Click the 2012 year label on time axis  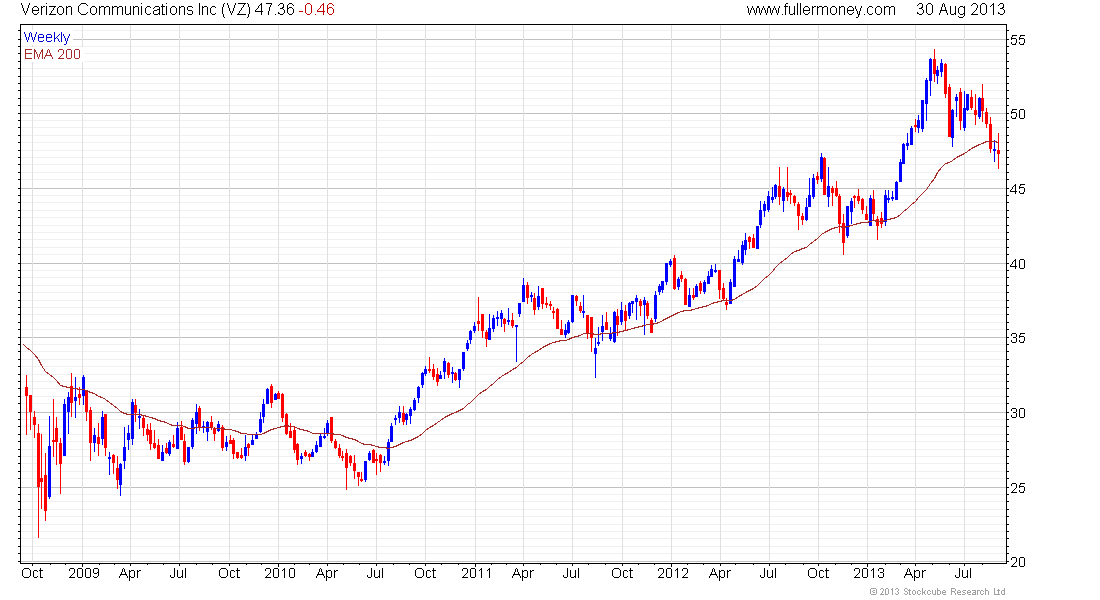tap(673, 573)
